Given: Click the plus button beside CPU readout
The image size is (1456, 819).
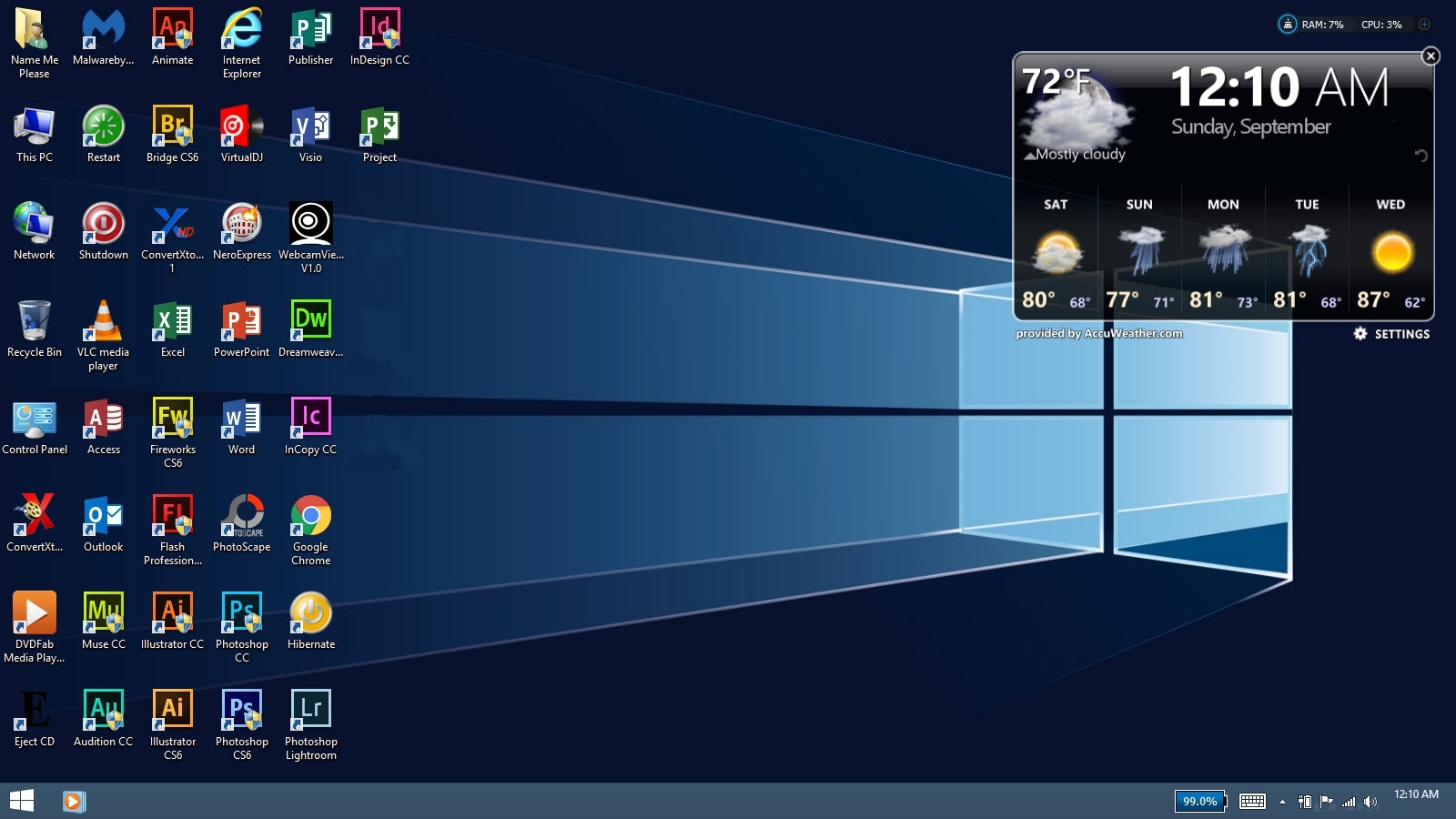Looking at the screenshot, I should point(1424,25).
